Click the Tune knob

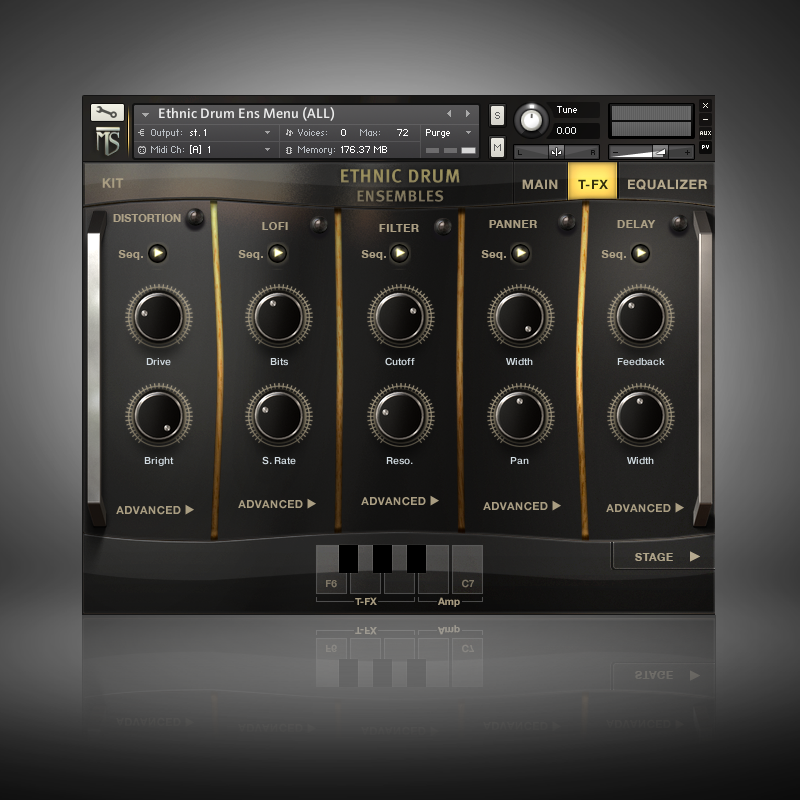(x=531, y=121)
